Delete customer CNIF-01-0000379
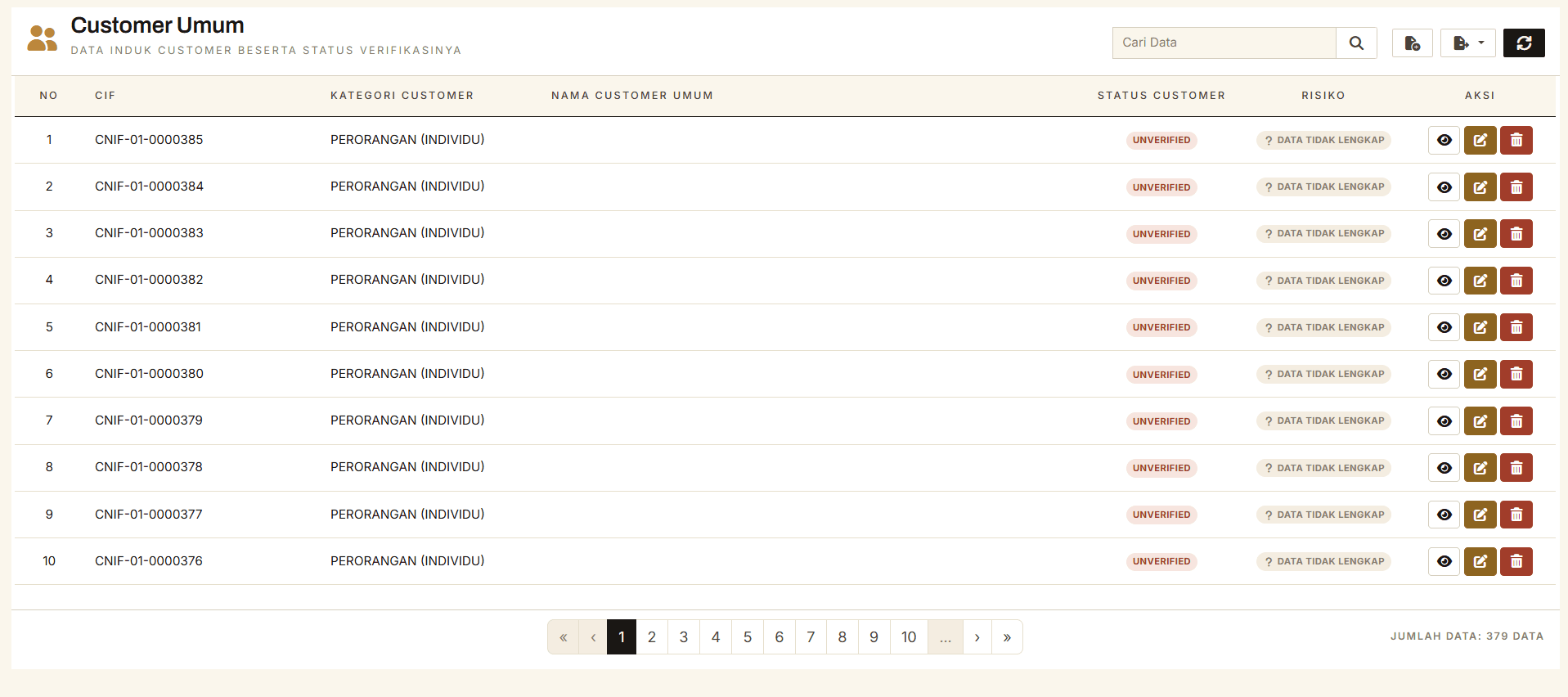 [x=1516, y=420]
